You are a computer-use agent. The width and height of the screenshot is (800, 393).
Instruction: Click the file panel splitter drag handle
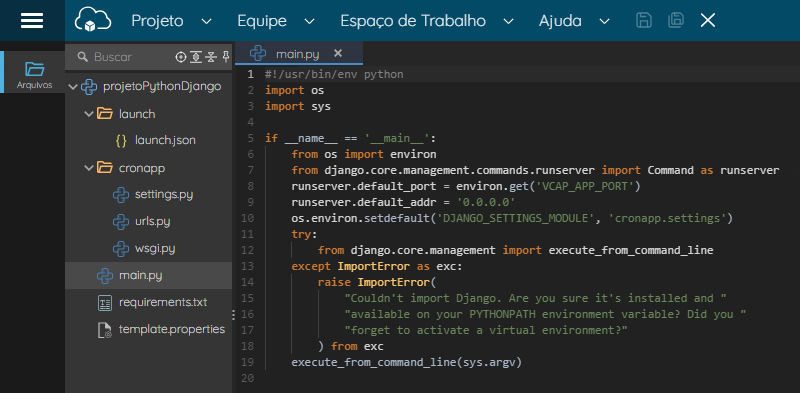(234, 315)
